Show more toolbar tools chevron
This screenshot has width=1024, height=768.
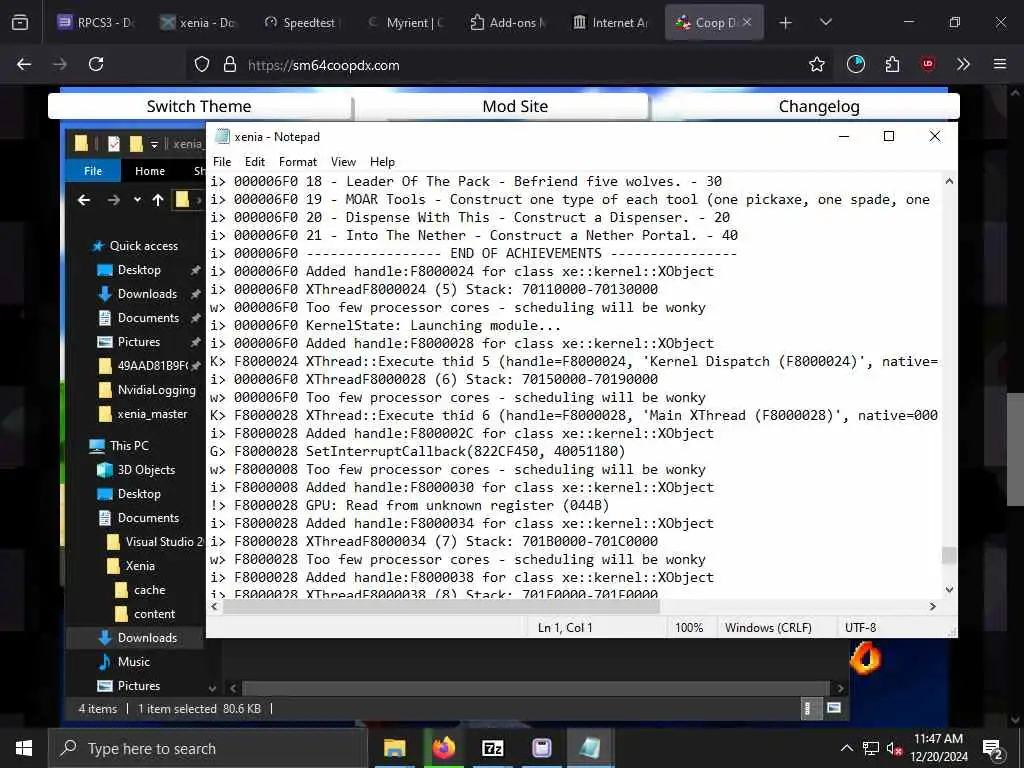[963, 64]
